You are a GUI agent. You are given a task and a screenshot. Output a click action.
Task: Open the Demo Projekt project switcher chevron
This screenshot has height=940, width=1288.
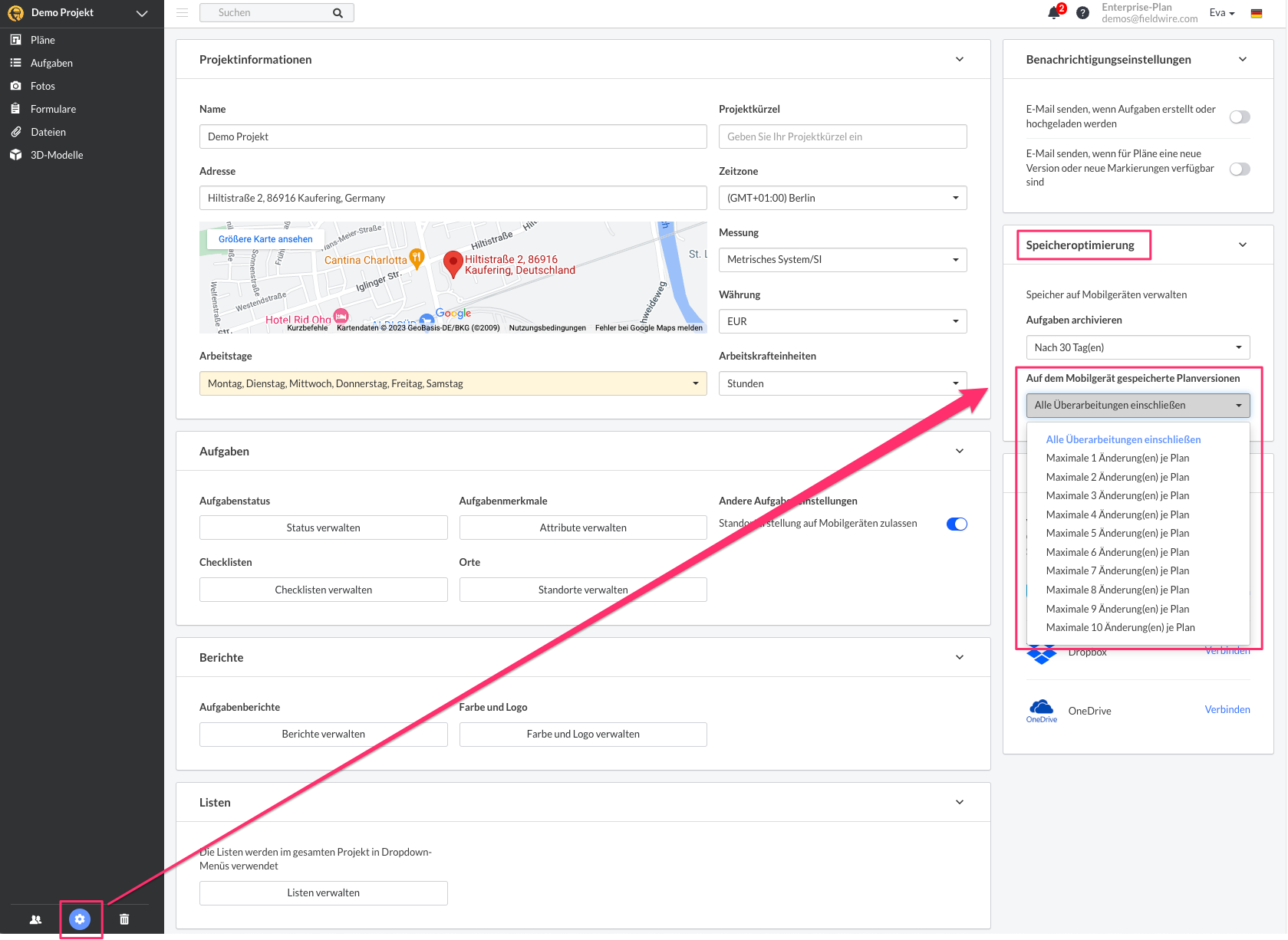pos(142,13)
